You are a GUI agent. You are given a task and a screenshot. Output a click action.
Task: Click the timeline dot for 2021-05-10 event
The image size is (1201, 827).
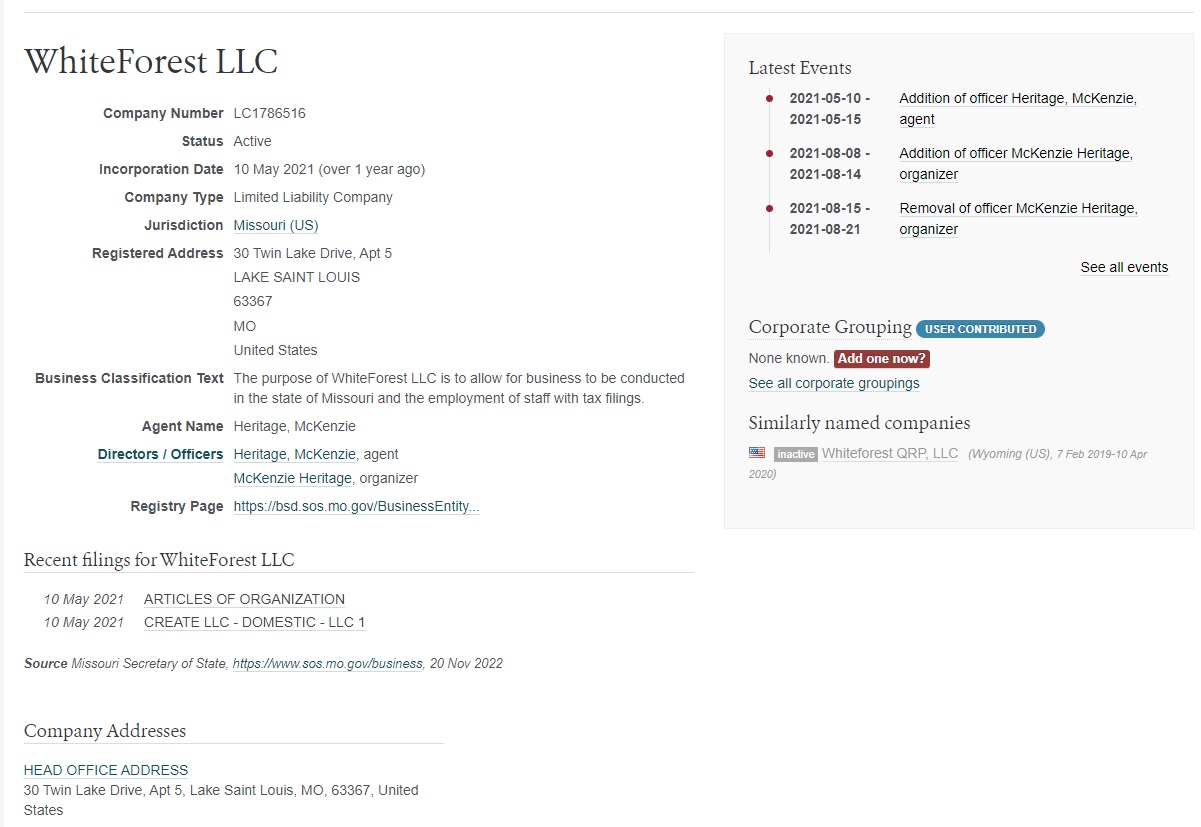coord(769,98)
